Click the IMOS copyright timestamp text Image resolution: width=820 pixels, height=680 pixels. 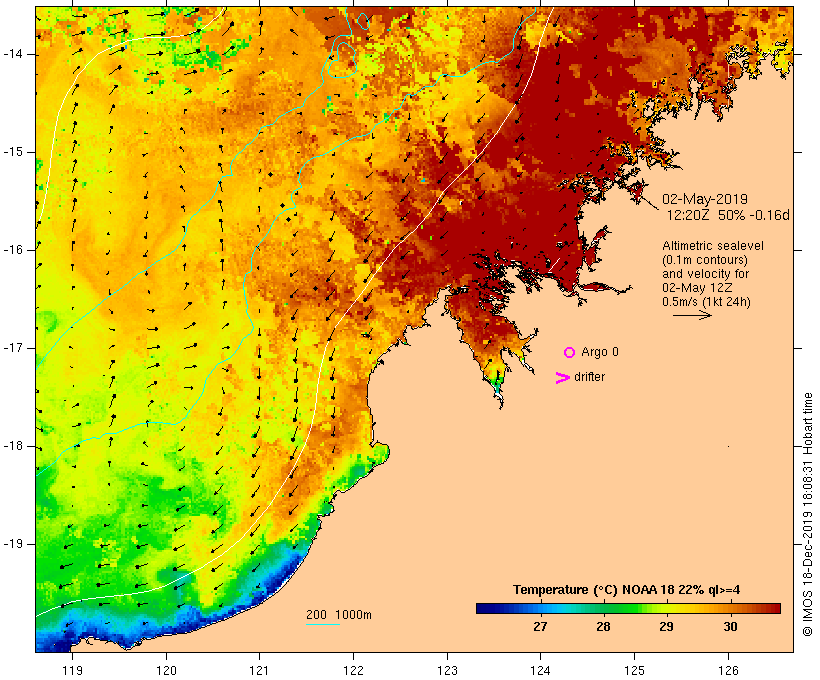807,514
